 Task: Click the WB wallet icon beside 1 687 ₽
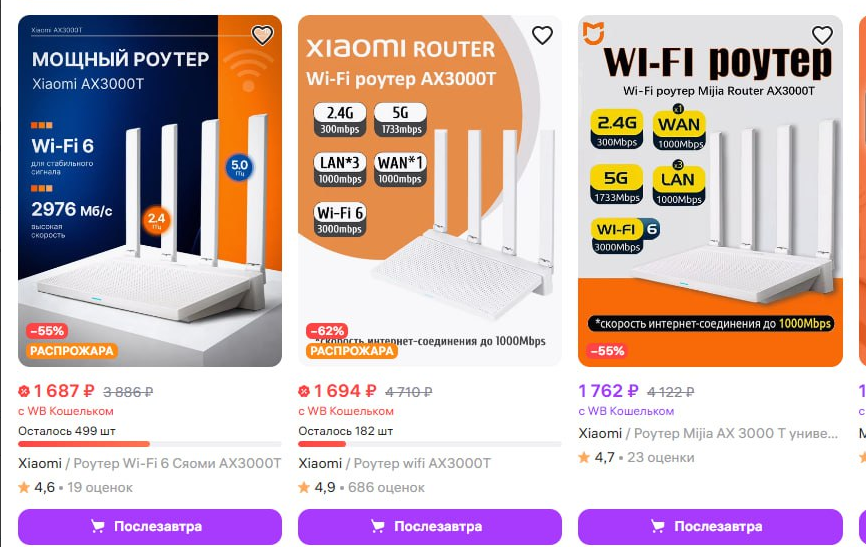[x=24, y=392]
